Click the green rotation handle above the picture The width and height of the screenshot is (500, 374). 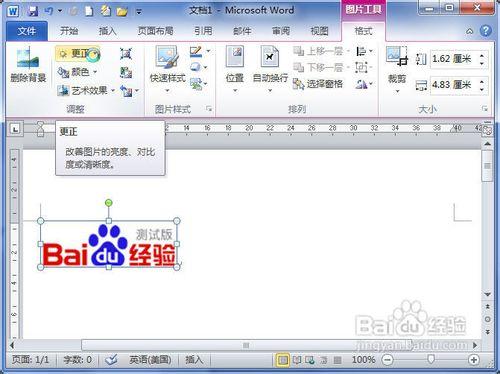[108, 202]
